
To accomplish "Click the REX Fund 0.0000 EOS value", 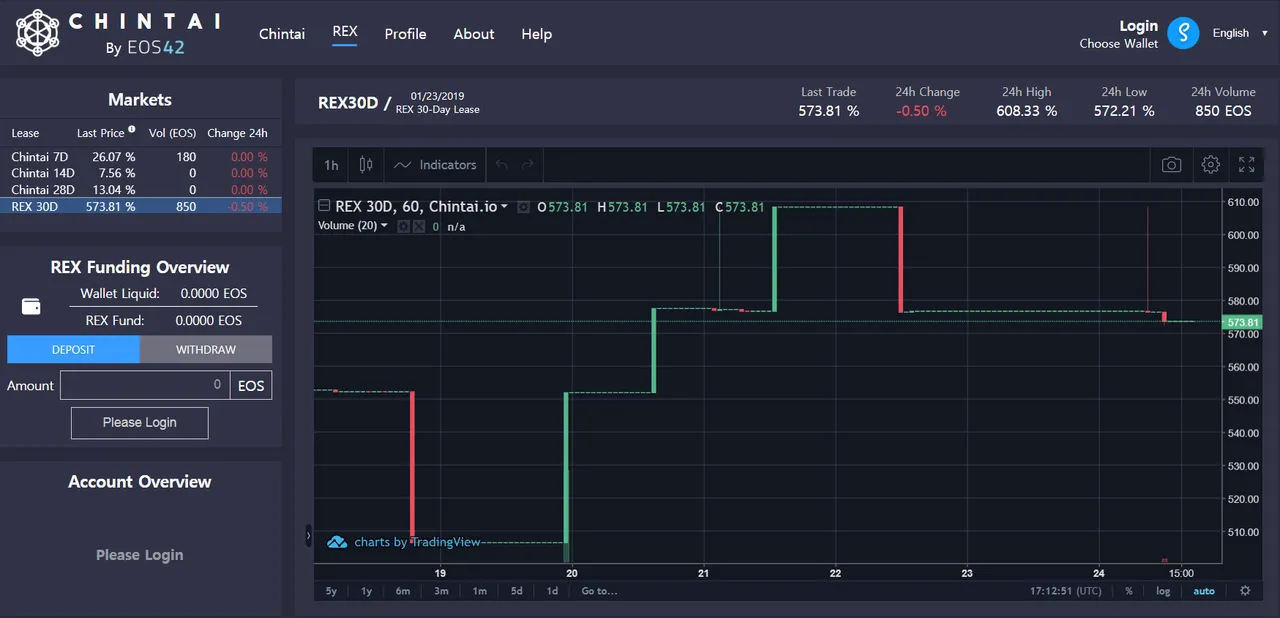I will [209, 321].
